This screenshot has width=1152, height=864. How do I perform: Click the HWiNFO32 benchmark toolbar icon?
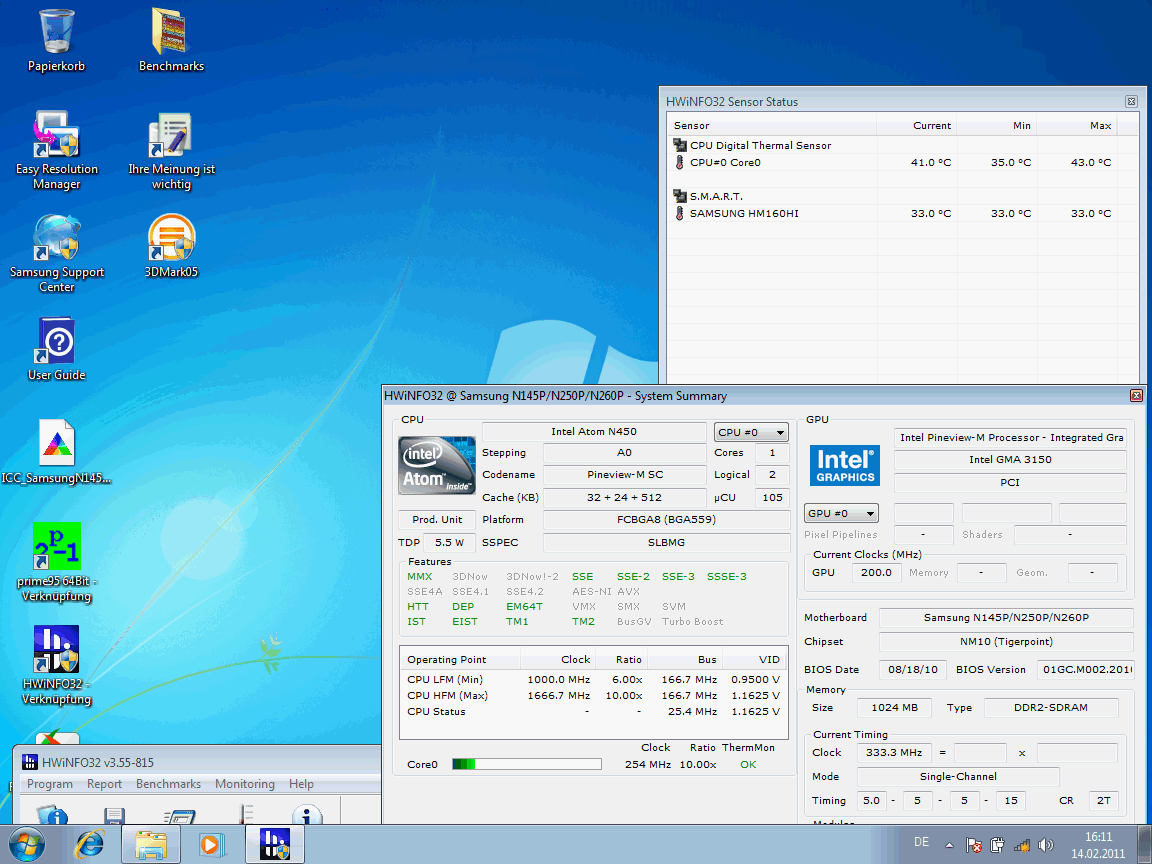pos(179,816)
